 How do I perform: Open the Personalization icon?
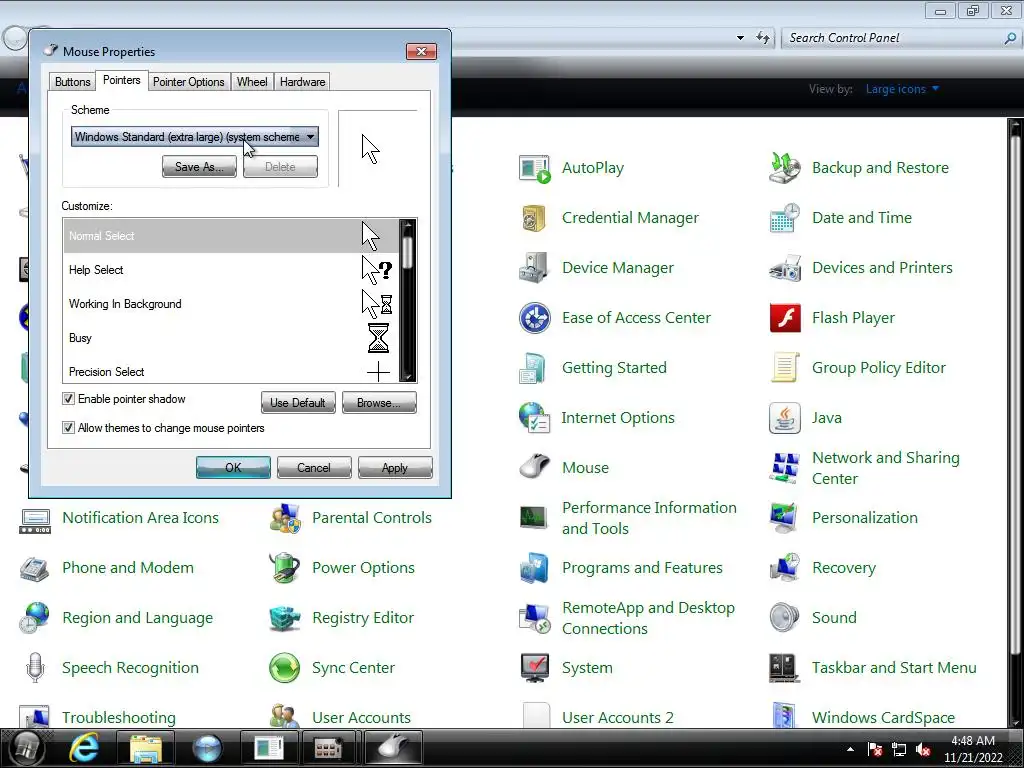point(784,518)
